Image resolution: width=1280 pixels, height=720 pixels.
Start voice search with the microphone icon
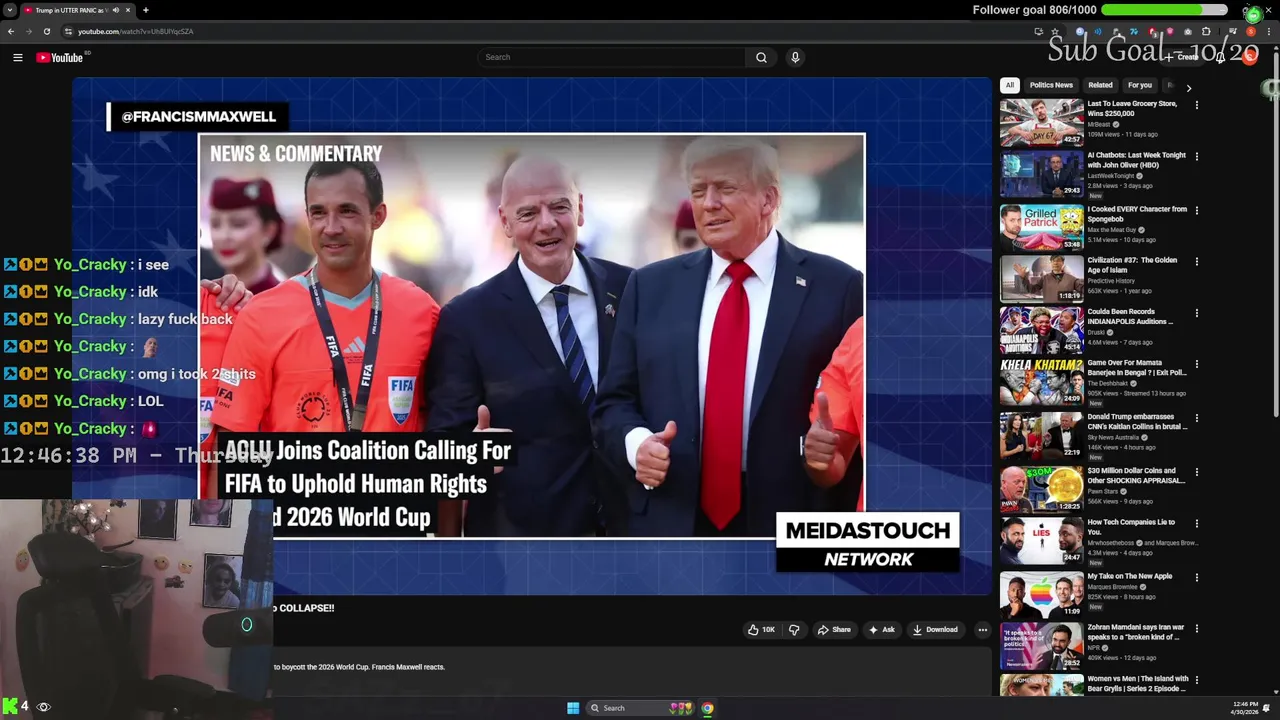(795, 57)
